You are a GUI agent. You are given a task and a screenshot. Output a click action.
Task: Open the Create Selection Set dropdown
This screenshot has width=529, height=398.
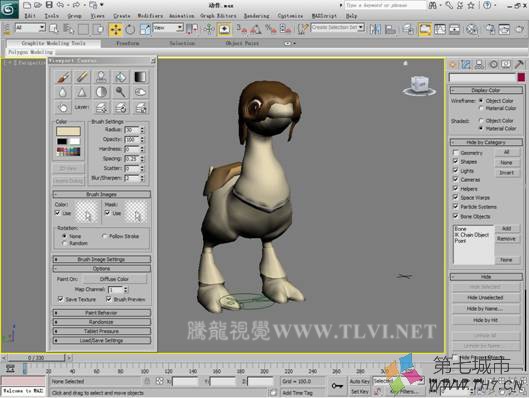pos(337,27)
